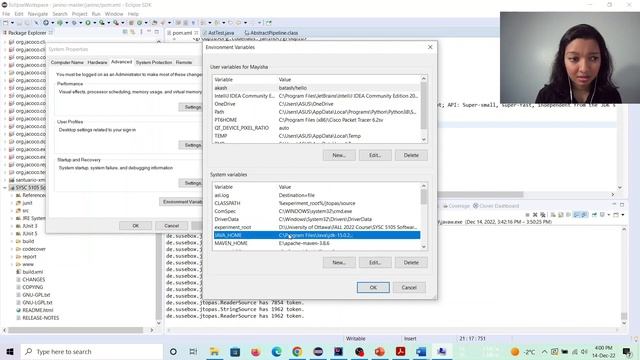Select DriverData system variable row

(317, 219)
